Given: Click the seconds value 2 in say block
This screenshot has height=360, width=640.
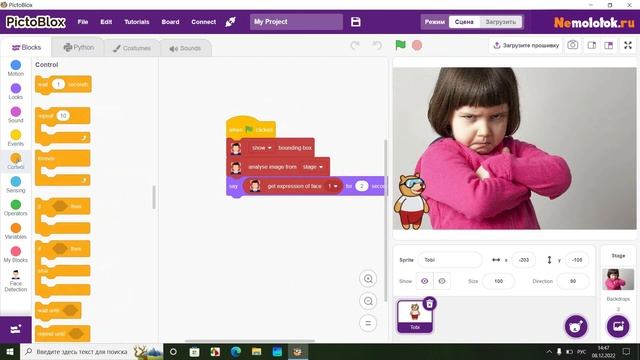Looking at the screenshot, I should (x=361, y=186).
